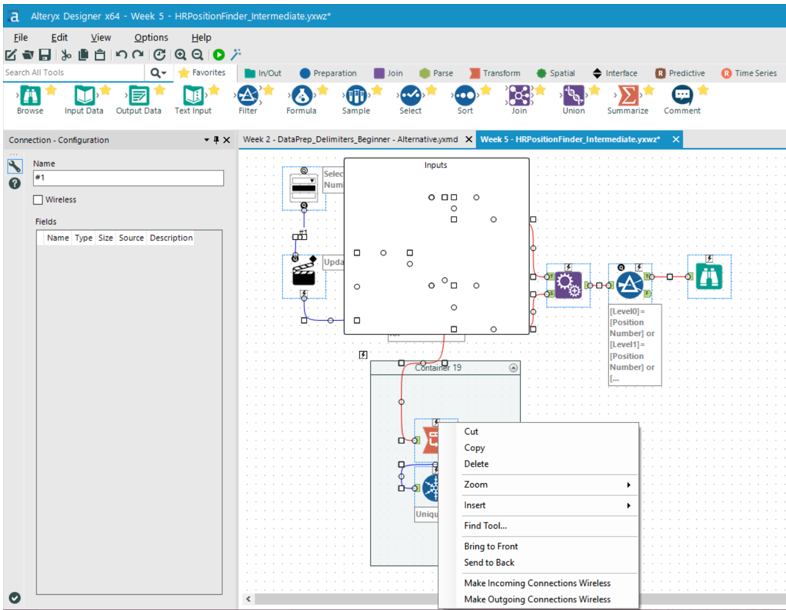Switch to the Preparation tool category tab
The width and height of the screenshot is (786, 610).
coord(326,73)
